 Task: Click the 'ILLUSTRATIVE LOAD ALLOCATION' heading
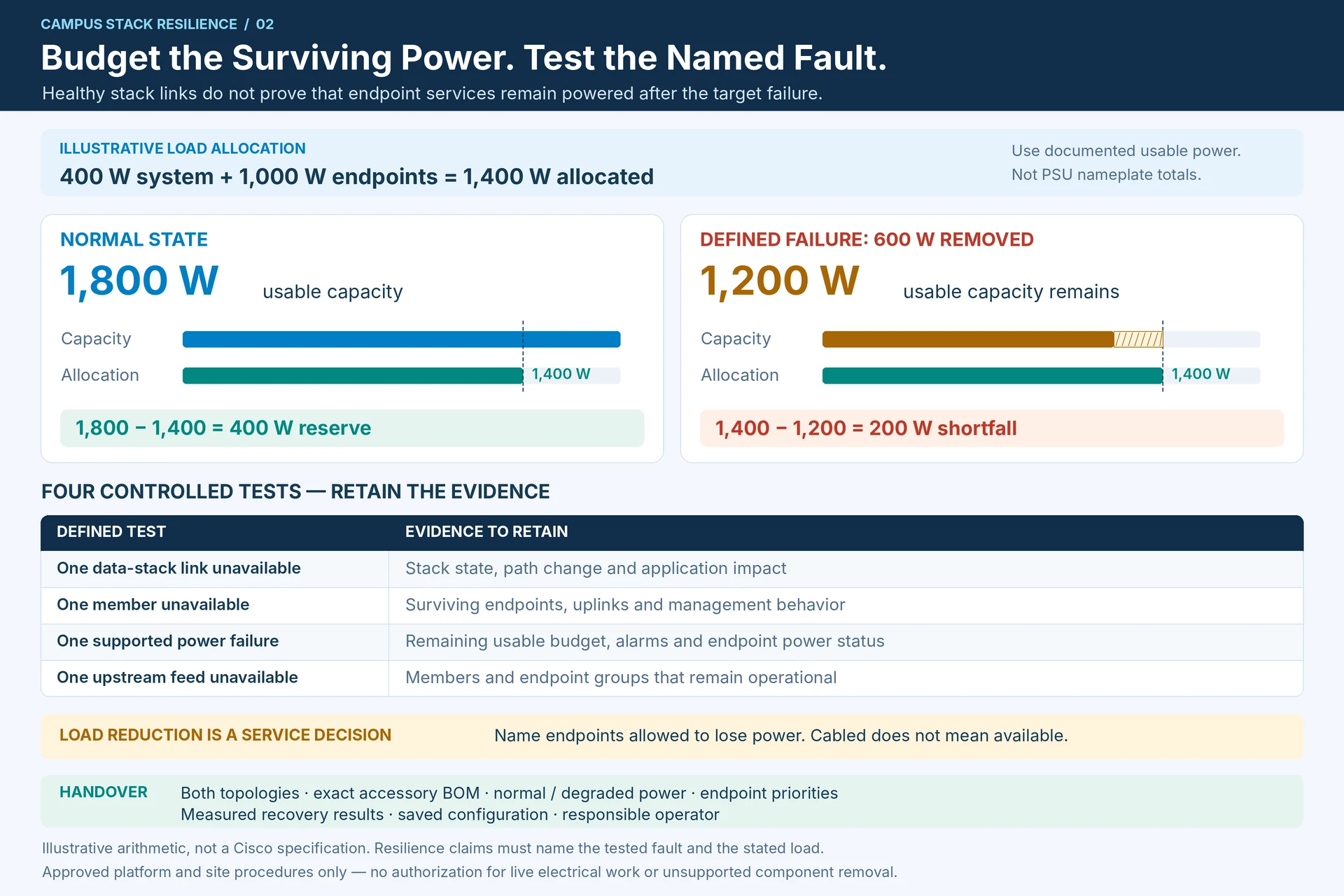click(x=182, y=148)
